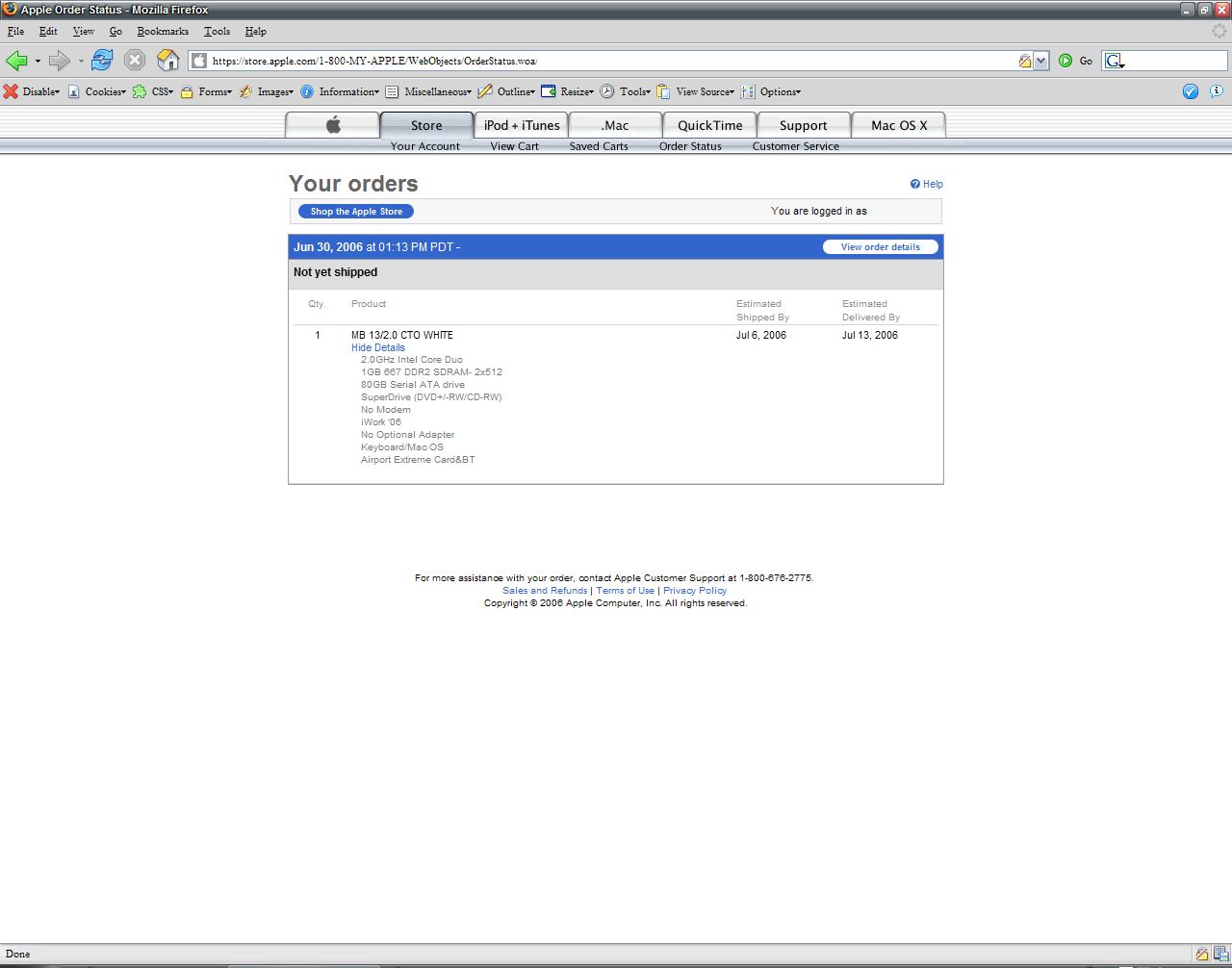Open View Cart link
Viewport: 1232px width, 968px height.
pos(515,146)
